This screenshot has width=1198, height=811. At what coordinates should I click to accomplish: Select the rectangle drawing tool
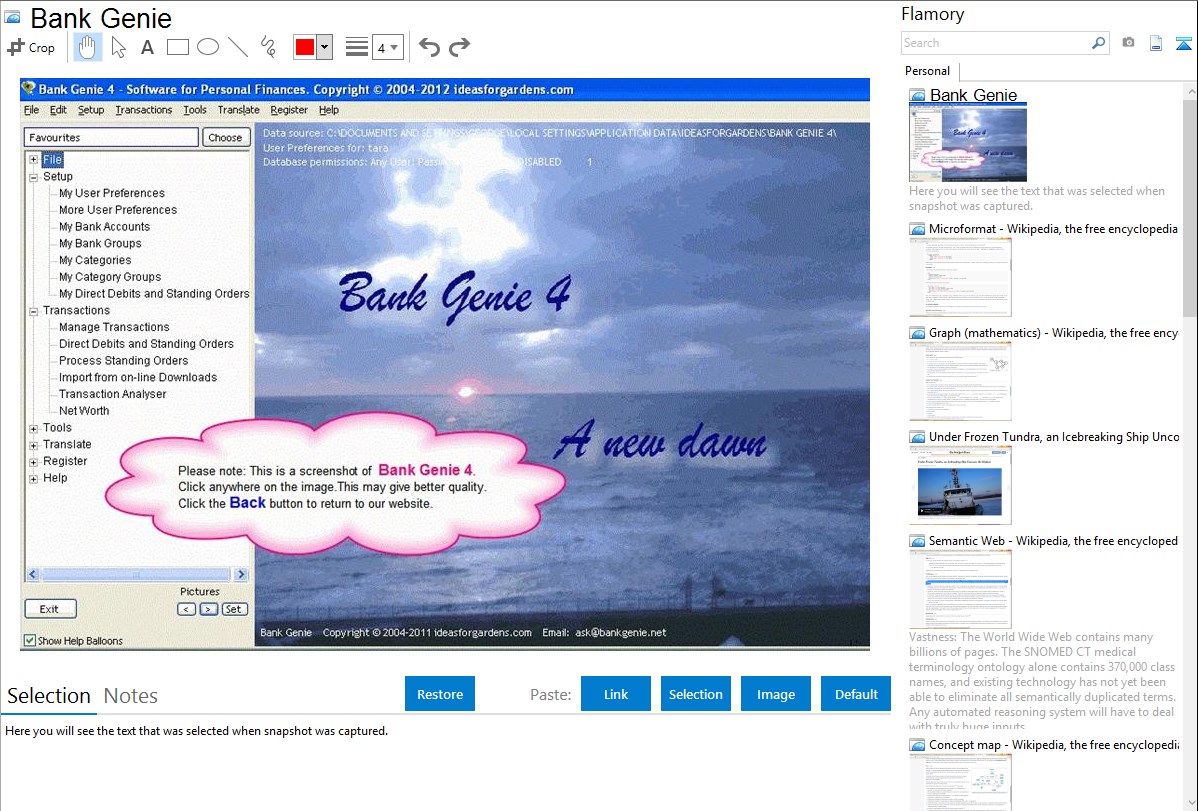tap(177, 47)
